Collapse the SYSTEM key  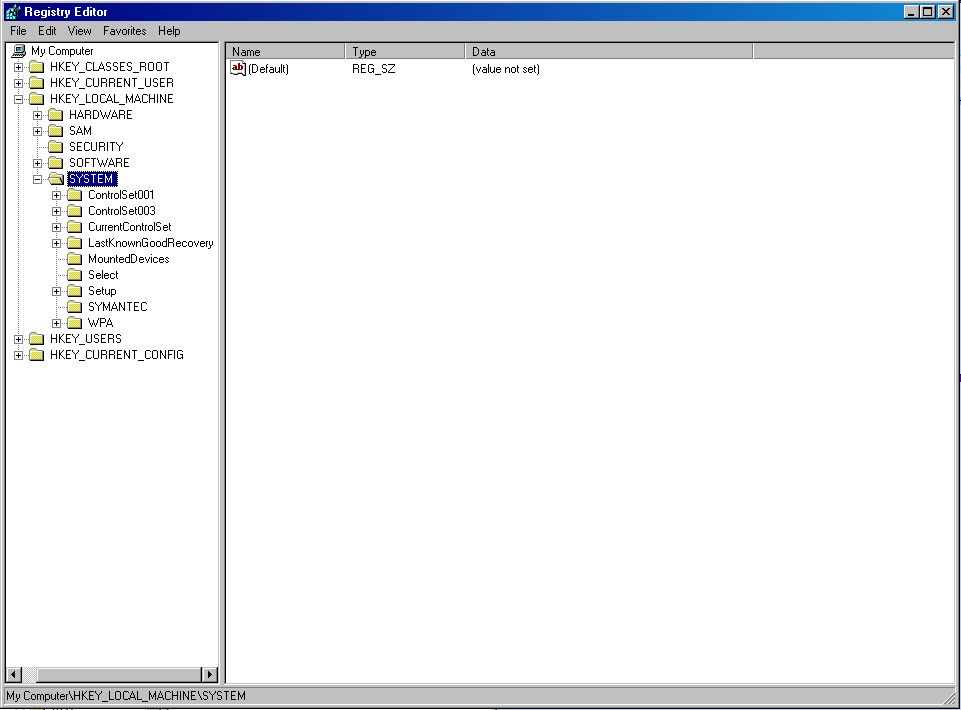(x=37, y=179)
